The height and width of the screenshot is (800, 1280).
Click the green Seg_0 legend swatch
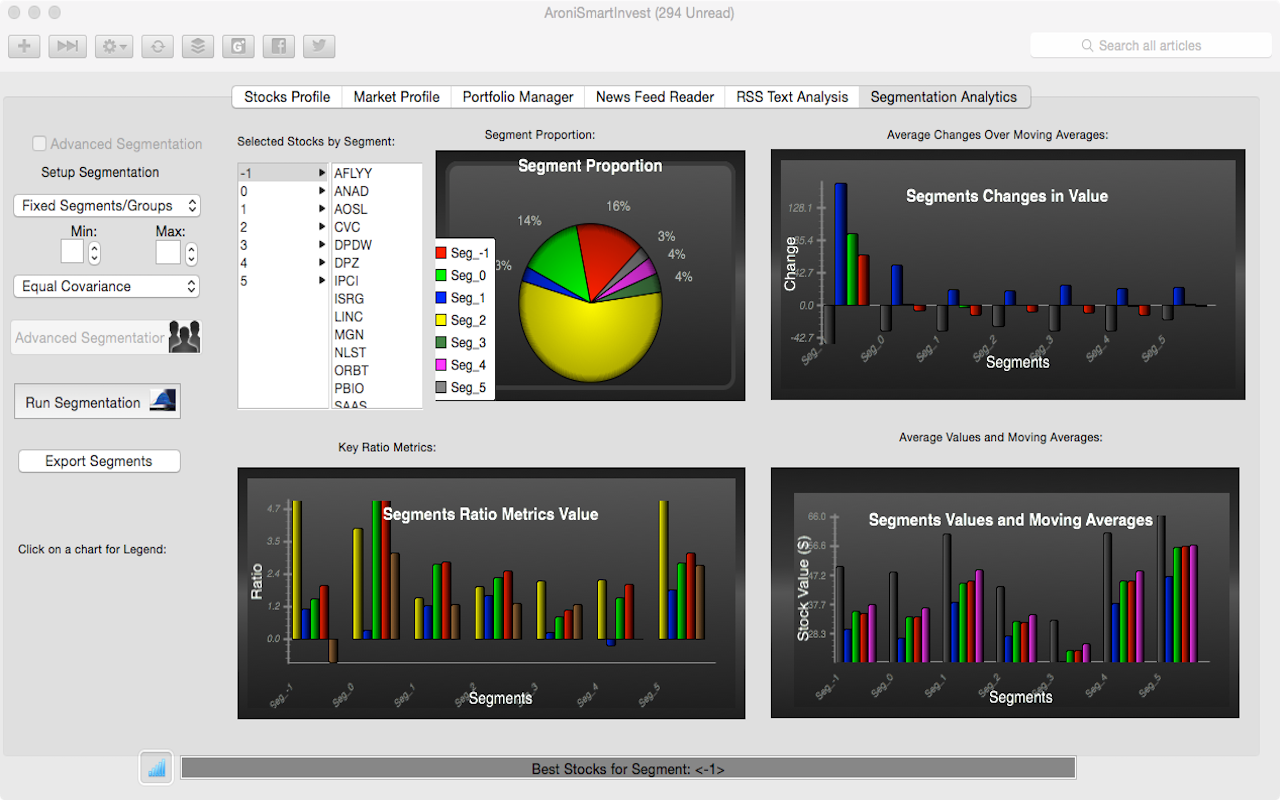point(441,275)
